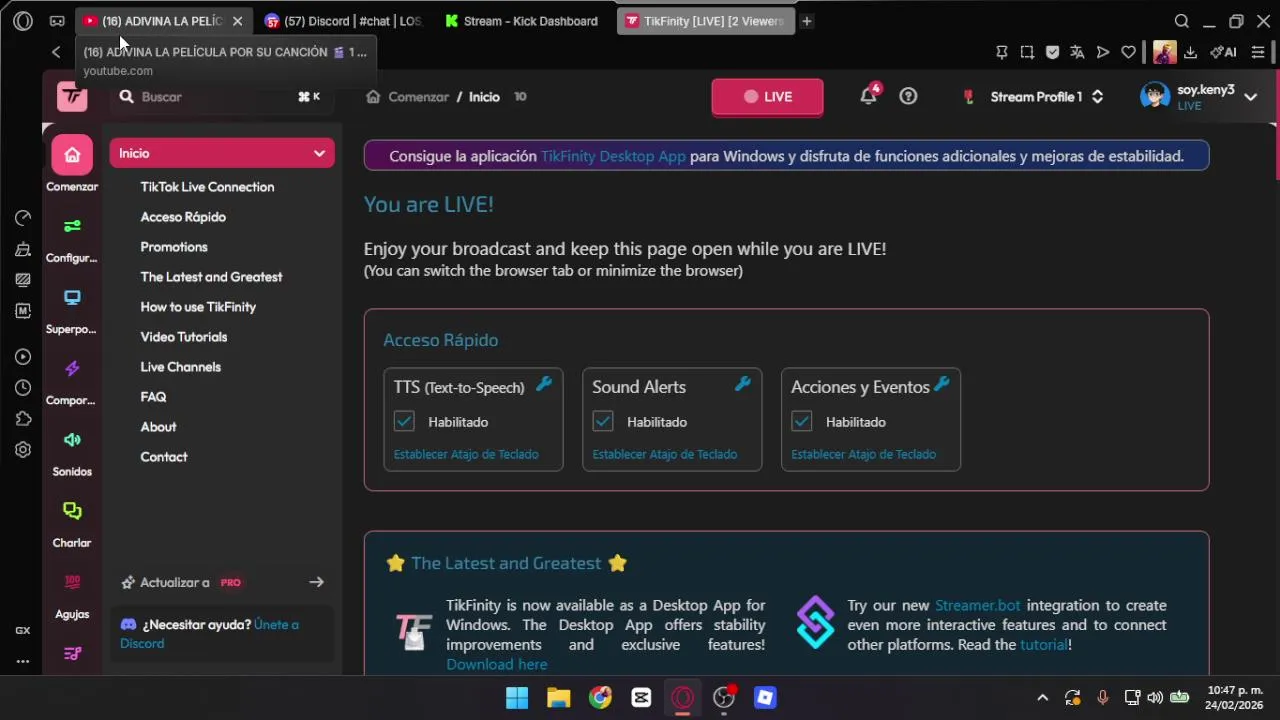
Task: Open the music playlist icon at sidebar bottom
Action: [72, 653]
